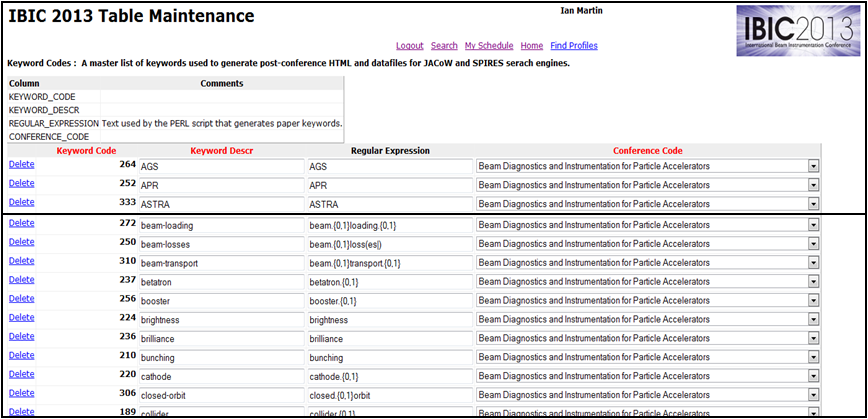Screen dimensions: 868x419
Task: Edit regular expression beam.{0,1}transport.{0,1}
Action: (x=390, y=263)
